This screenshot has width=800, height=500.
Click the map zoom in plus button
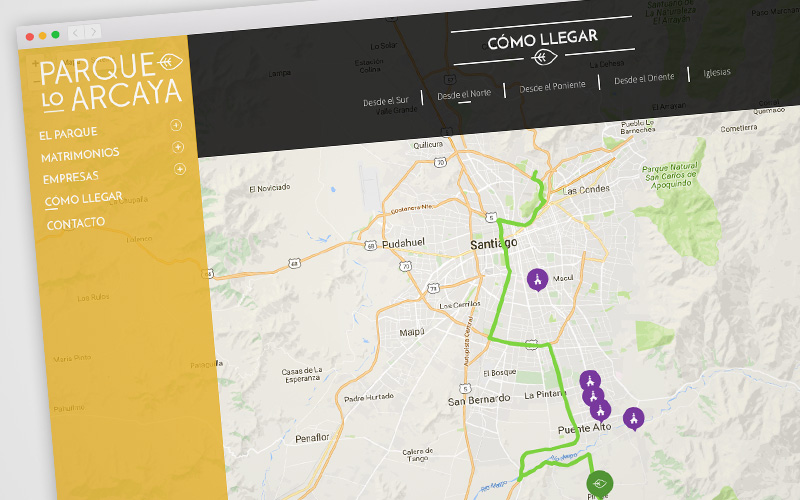[x=35, y=64]
